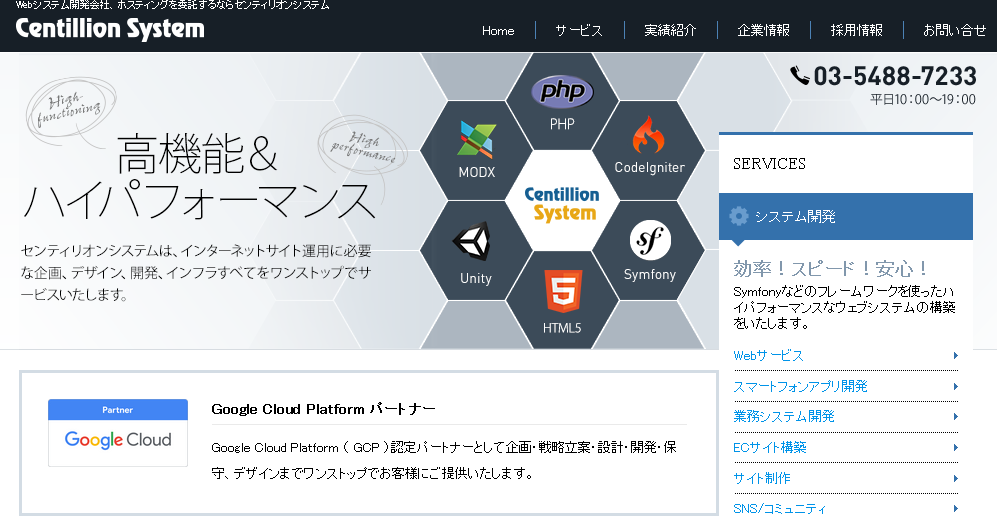Click 高機能& hero headline

pos(197,154)
